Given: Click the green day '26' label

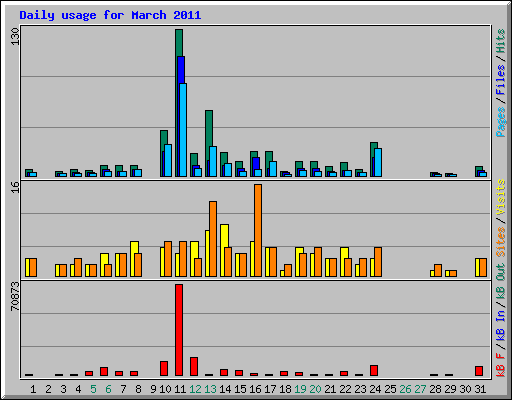Looking at the screenshot, I should click(405, 389).
